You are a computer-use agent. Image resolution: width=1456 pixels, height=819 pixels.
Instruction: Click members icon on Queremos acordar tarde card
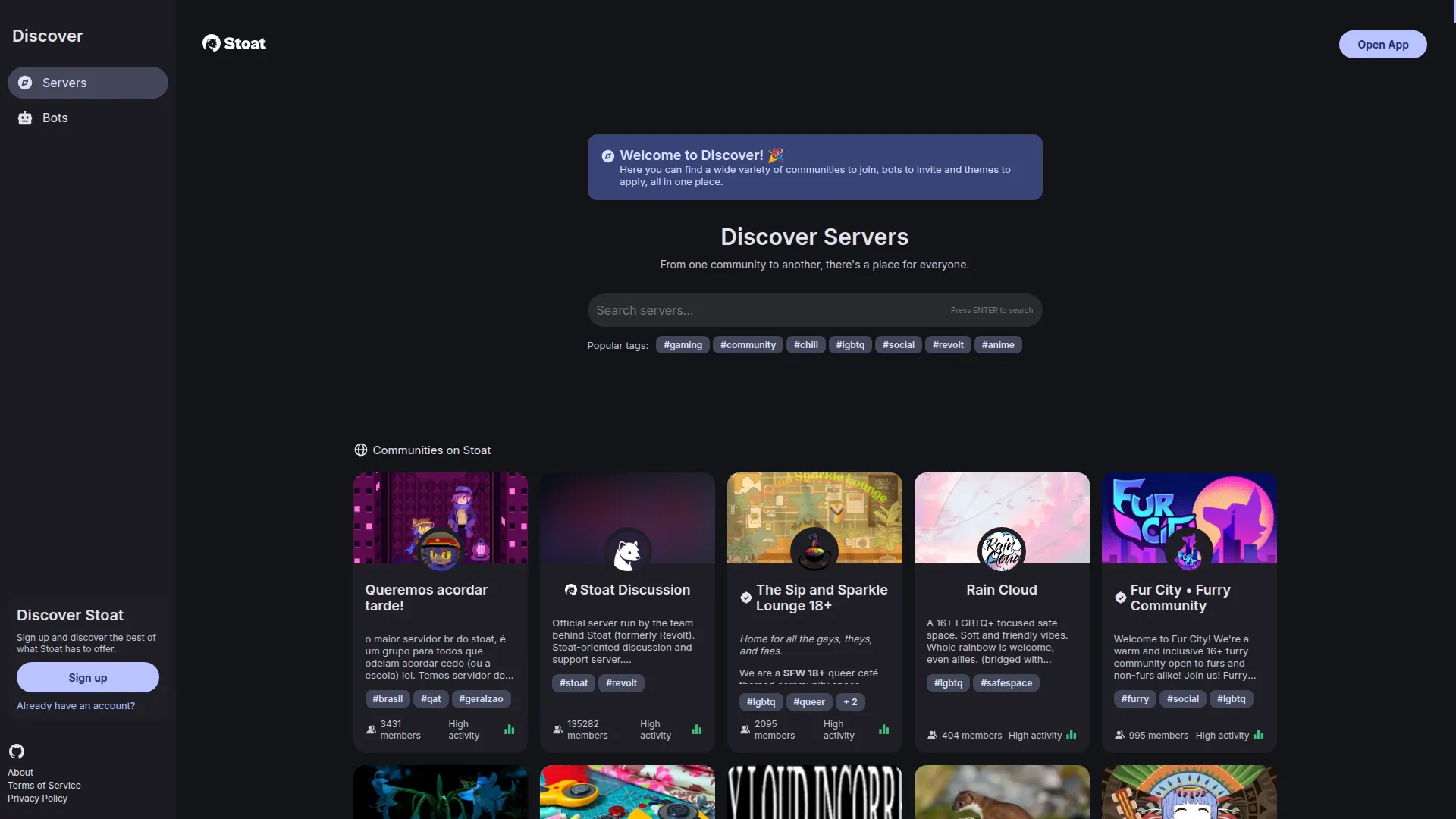(x=371, y=730)
